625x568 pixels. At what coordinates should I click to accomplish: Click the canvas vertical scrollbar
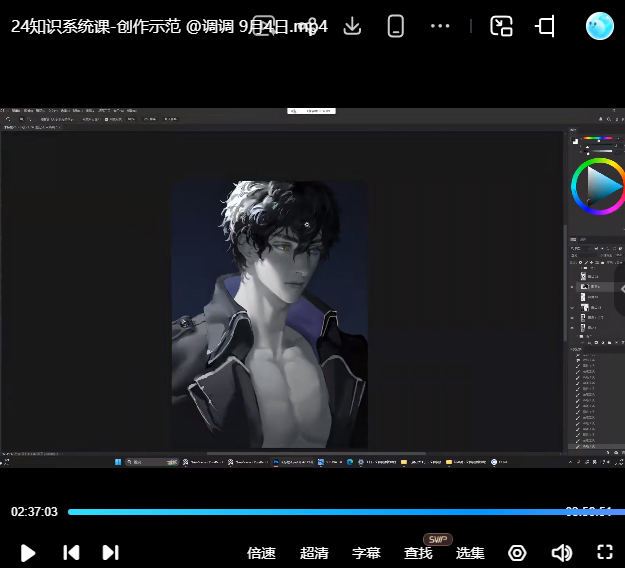[565, 283]
